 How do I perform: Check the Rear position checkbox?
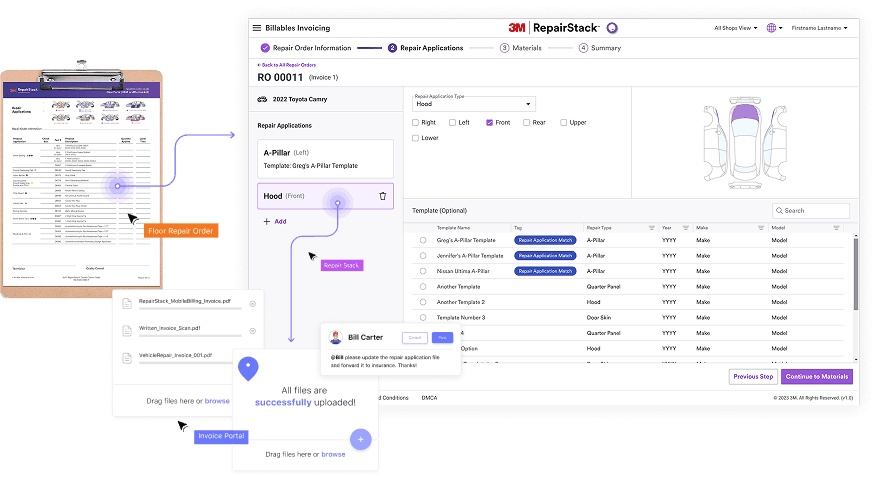coord(526,122)
